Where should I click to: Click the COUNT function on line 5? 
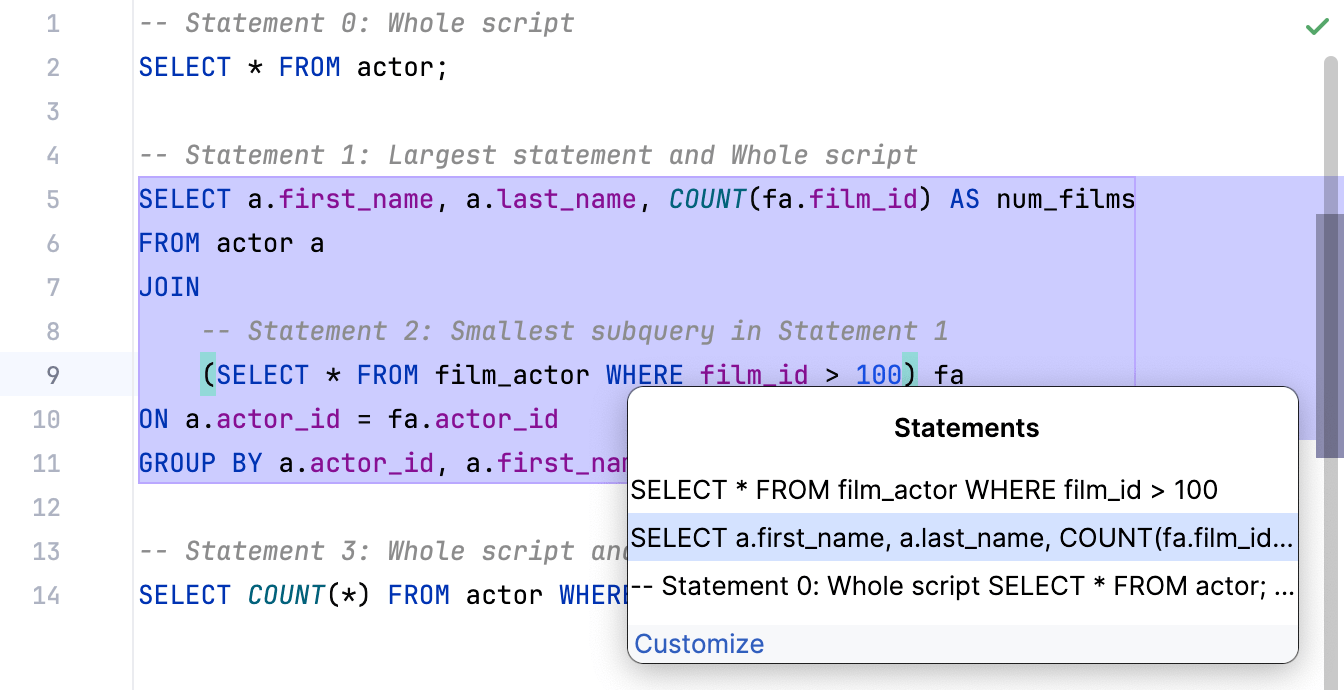(x=707, y=199)
